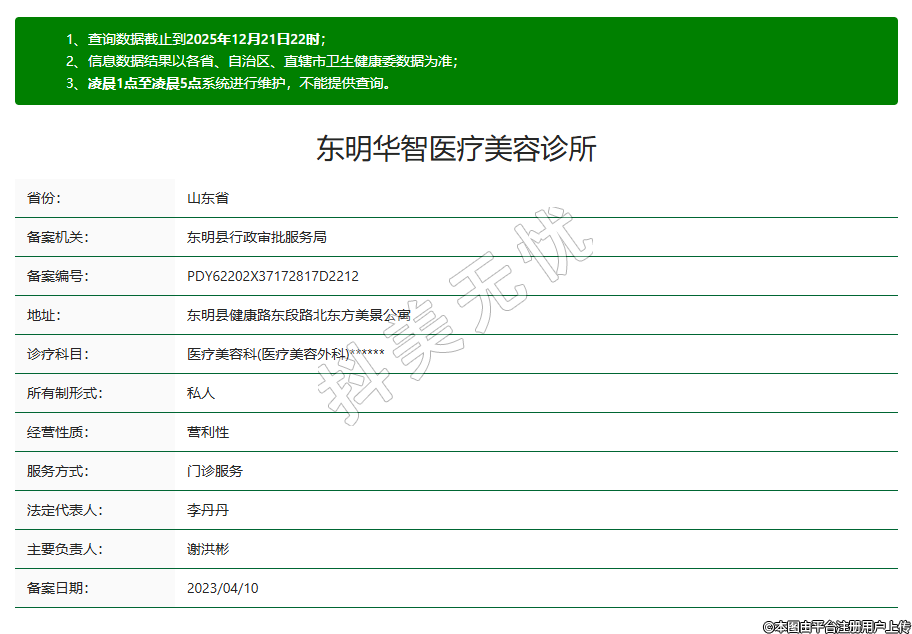Viewport: 912px width, 634px height.
Task: Click the footer note 本图由平台注册用户上传
Action: pyautogui.click(x=836, y=626)
